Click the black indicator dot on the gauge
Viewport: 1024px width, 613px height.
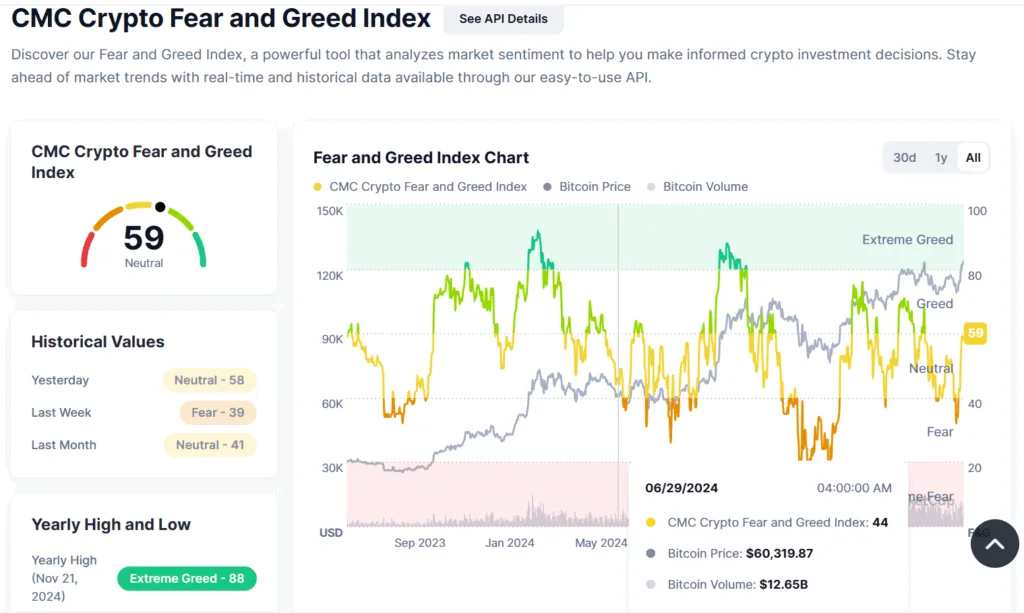click(x=160, y=207)
